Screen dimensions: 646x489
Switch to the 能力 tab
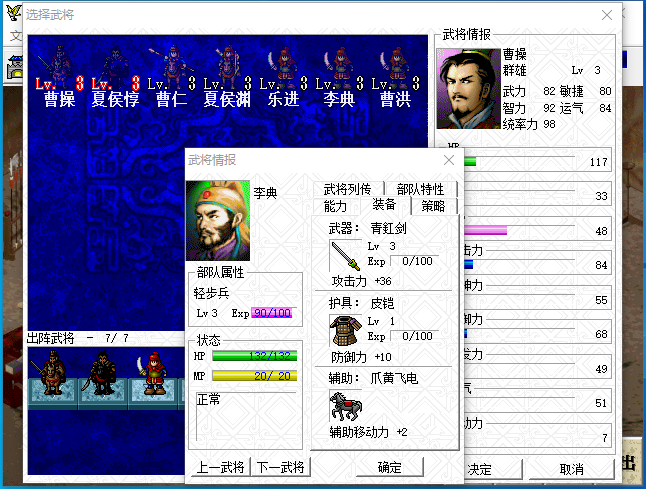[x=335, y=206]
